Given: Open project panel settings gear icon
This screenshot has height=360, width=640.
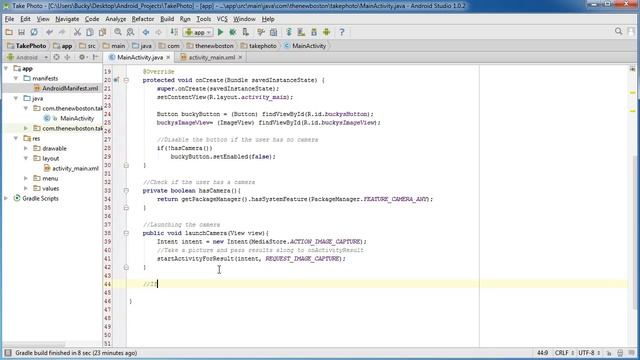Looking at the screenshot, I should tap(82, 58).
